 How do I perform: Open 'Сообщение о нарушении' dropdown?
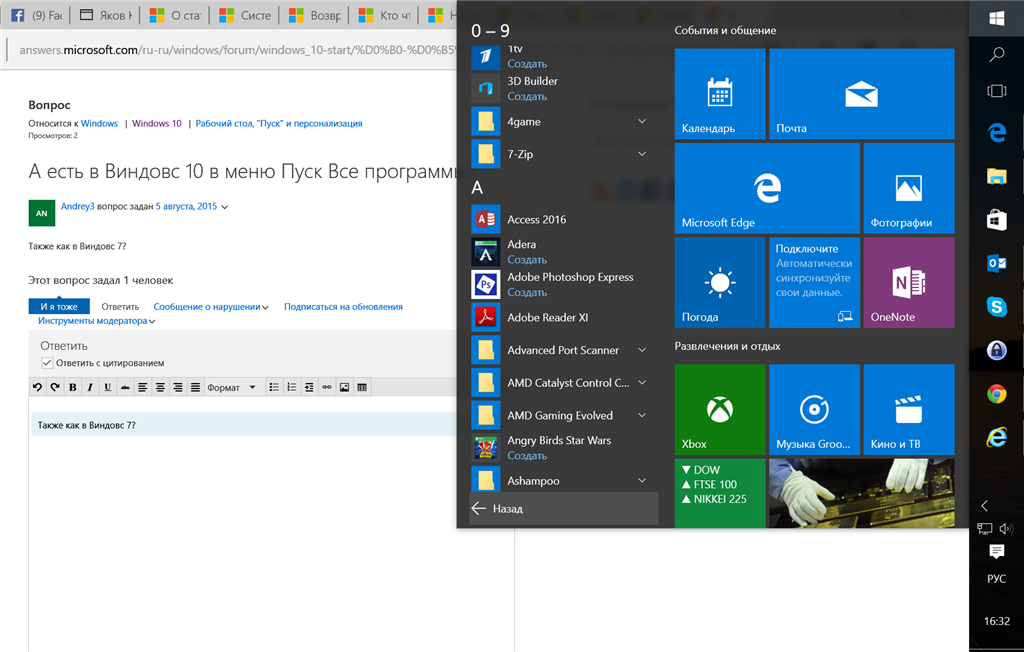(211, 306)
